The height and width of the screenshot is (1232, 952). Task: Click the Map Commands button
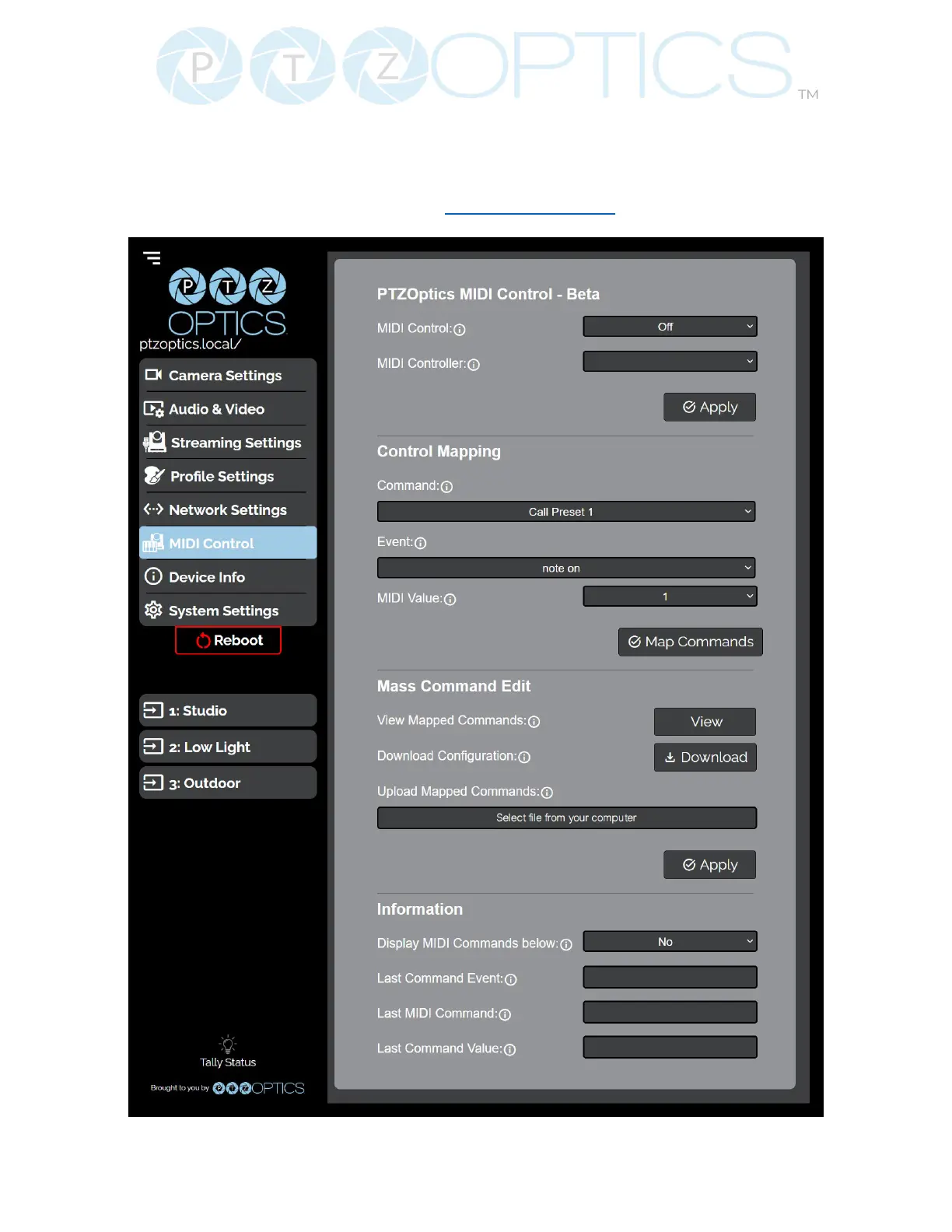pyautogui.click(x=691, y=642)
